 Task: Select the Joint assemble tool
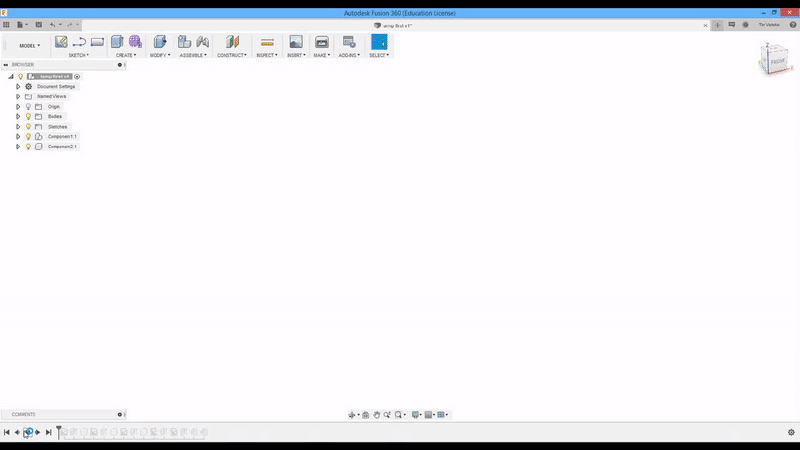pos(203,42)
